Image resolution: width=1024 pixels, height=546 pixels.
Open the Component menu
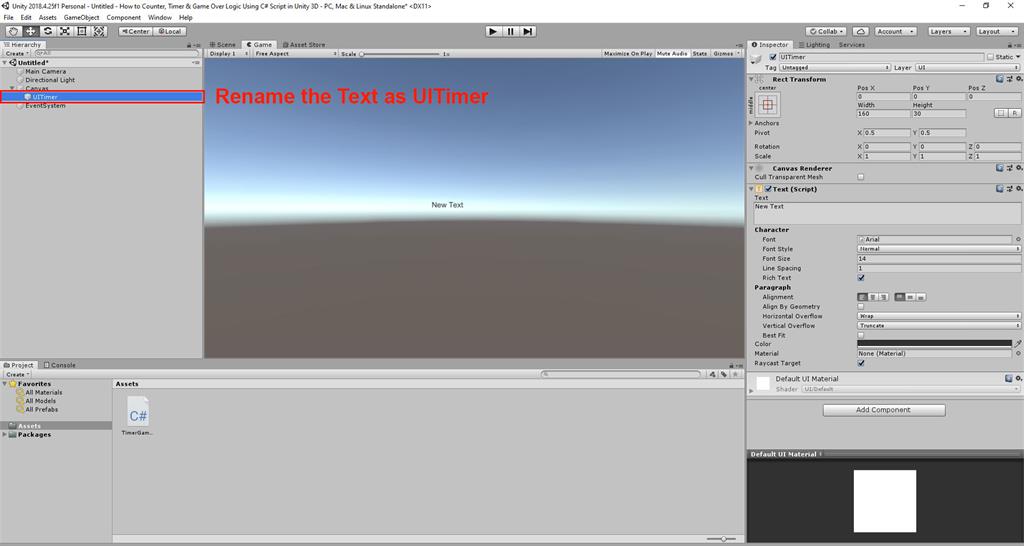coord(123,18)
